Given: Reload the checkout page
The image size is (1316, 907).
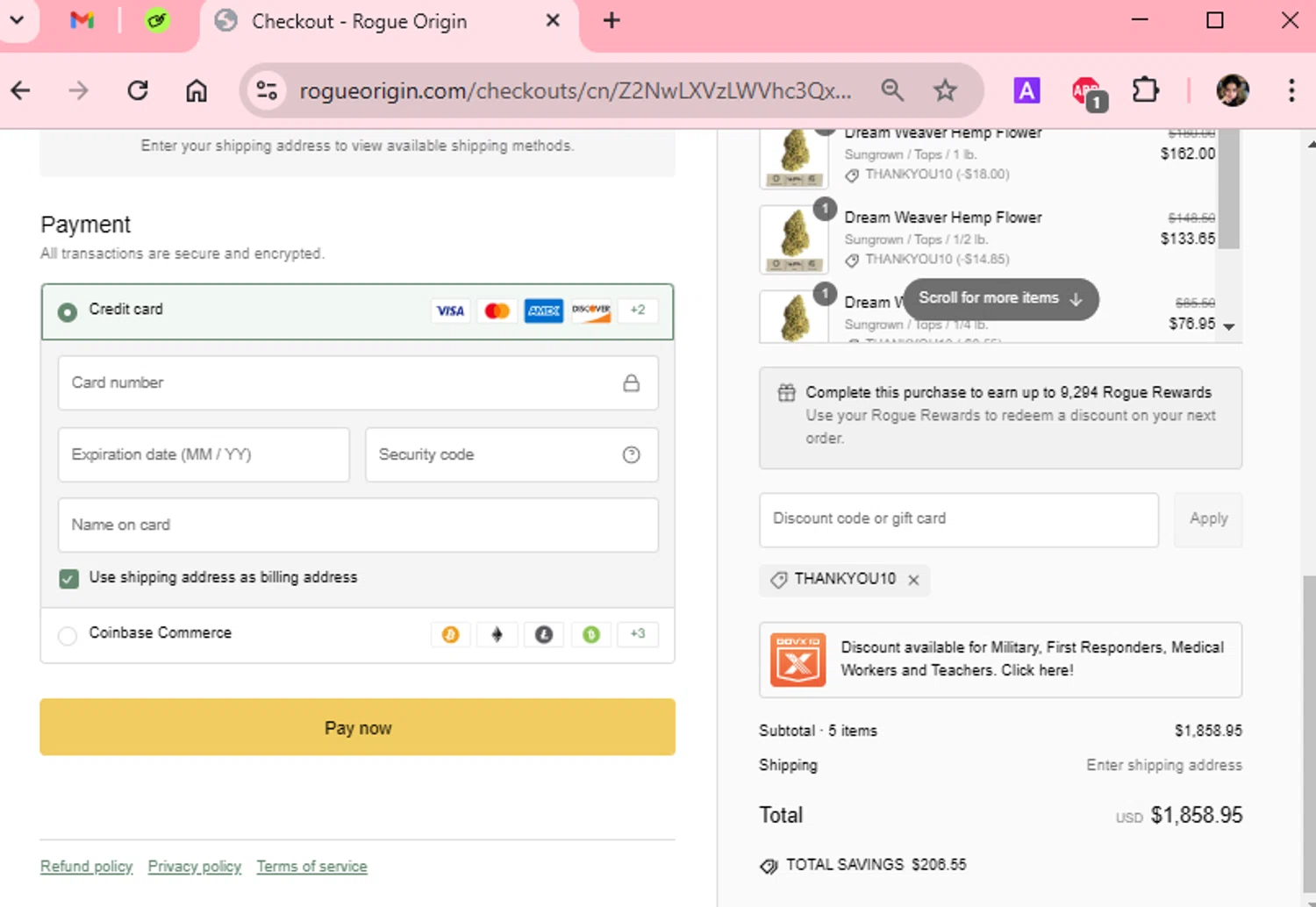Looking at the screenshot, I should [x=138, y=90].
